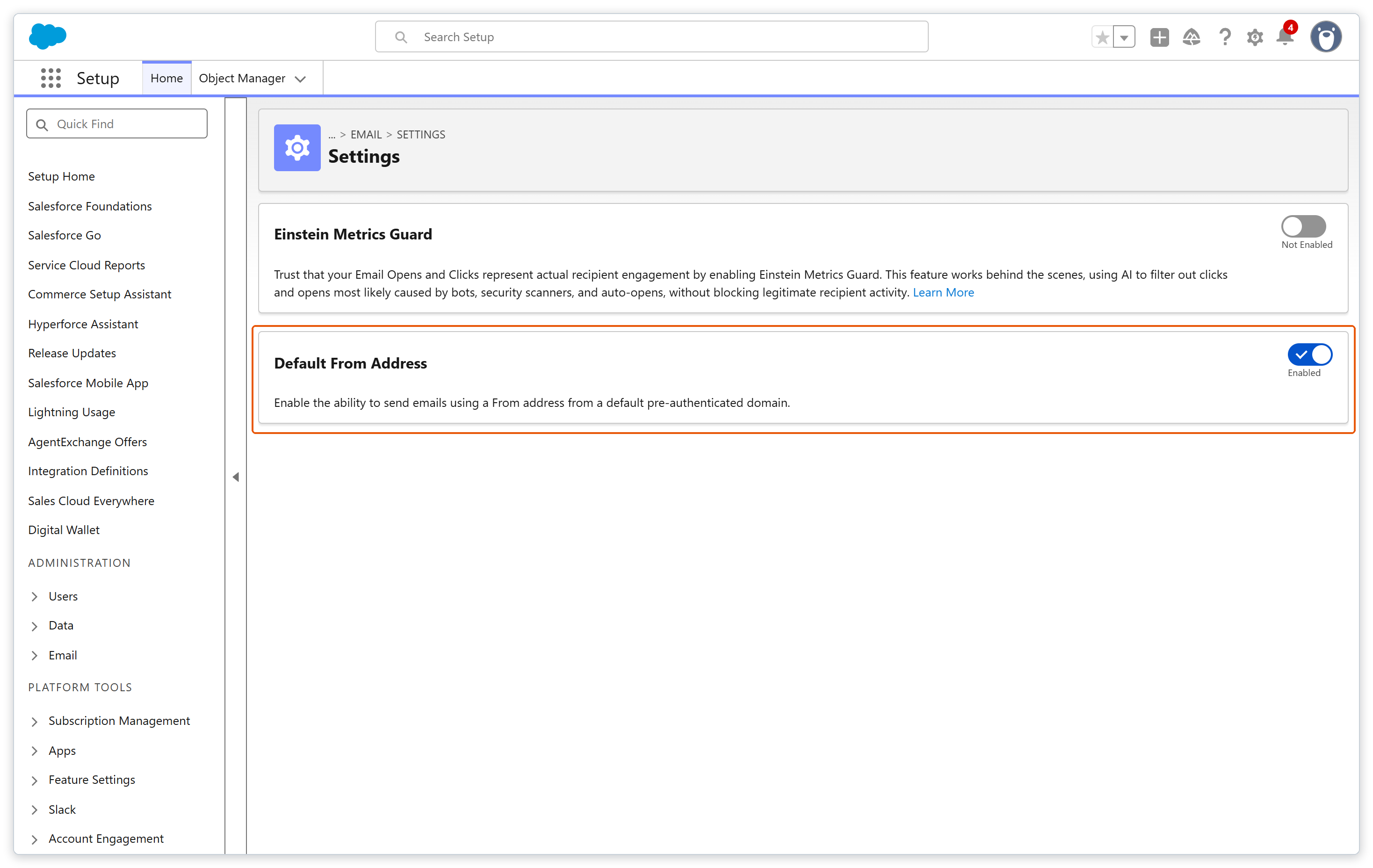Click the Settings page gear icon
The width and height of the screenshot is (1373, 868).
tap(297, 148)
